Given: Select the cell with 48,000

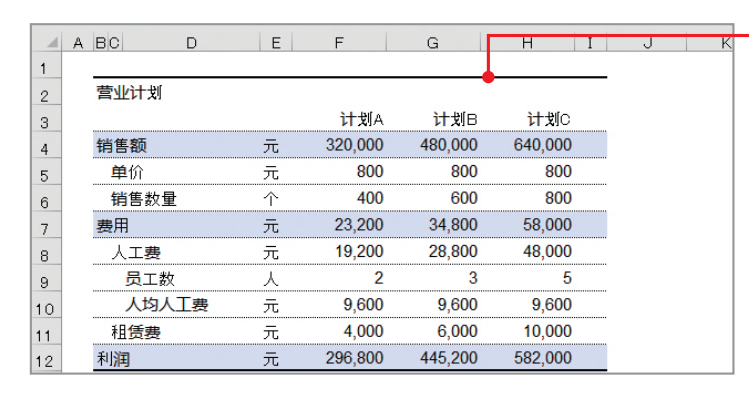Looking at the screenshot, I should click(547, 252).
